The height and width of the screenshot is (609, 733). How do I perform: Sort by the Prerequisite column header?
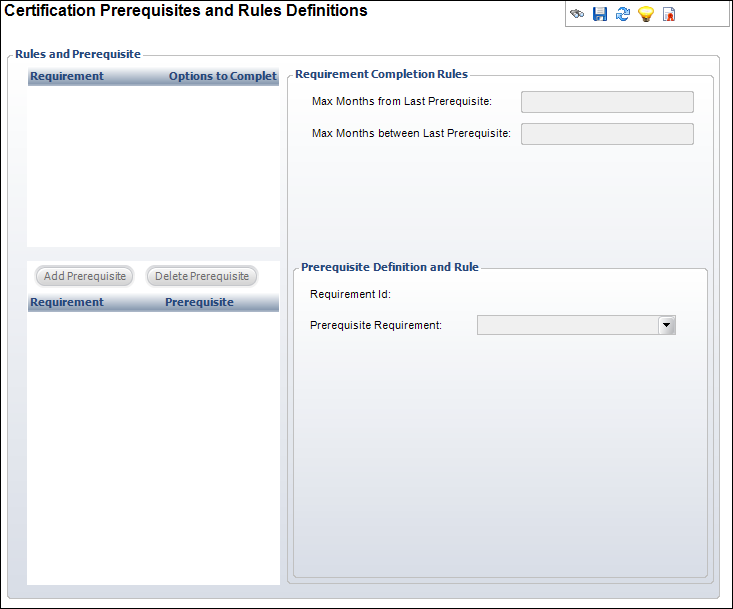(199, 302)
